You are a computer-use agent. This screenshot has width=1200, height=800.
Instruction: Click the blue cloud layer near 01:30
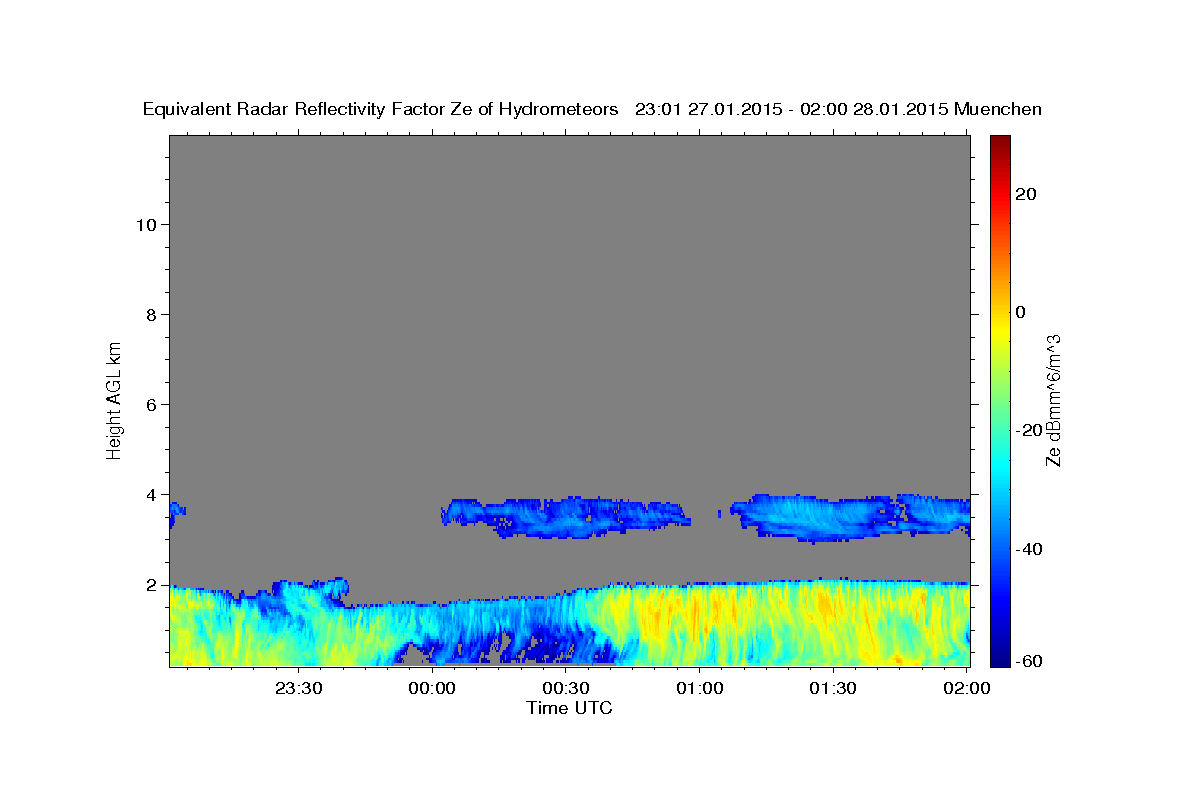[850, 517]
